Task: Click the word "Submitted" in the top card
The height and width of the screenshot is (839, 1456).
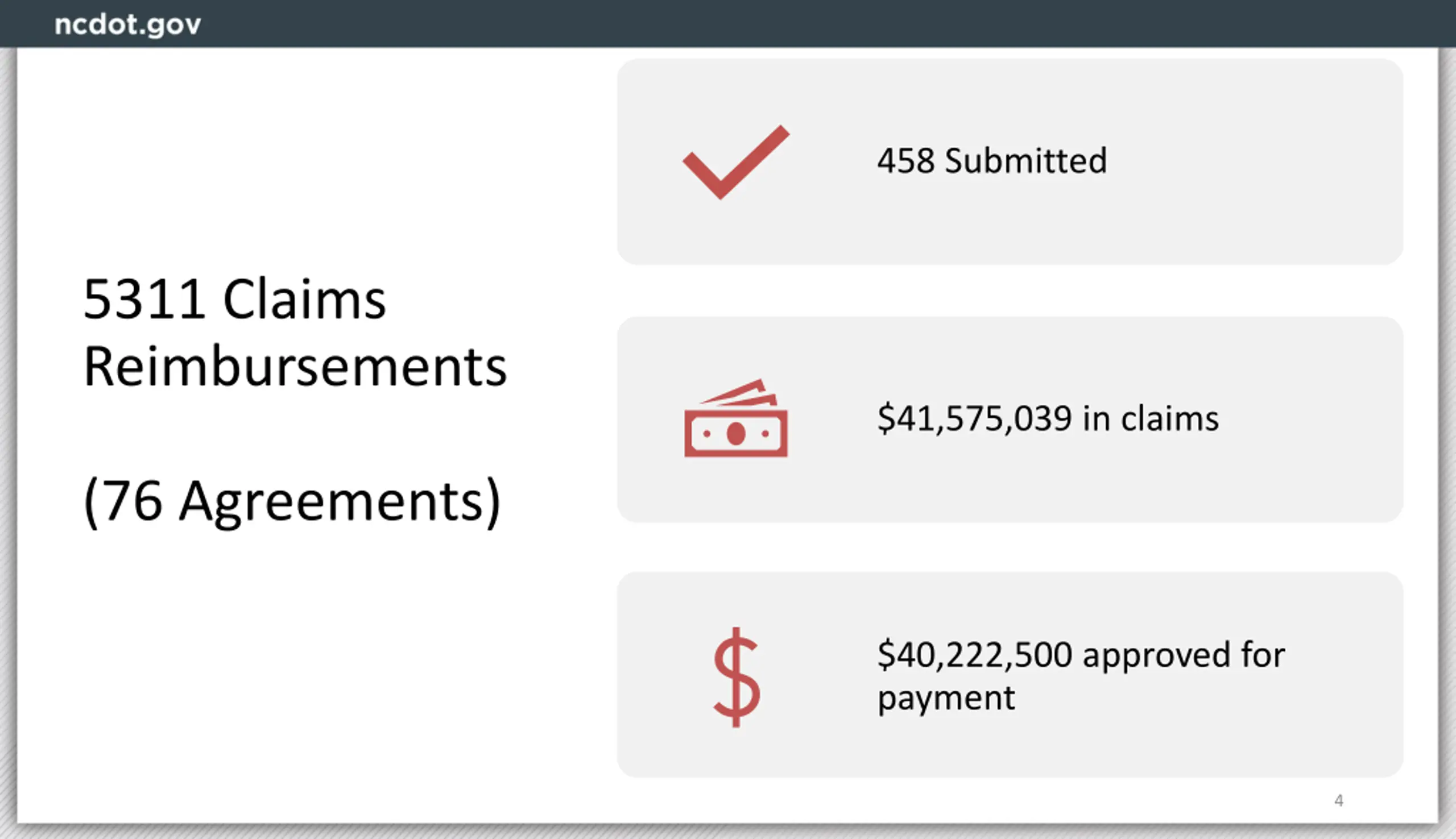Action: click(x=1026, y=161)
